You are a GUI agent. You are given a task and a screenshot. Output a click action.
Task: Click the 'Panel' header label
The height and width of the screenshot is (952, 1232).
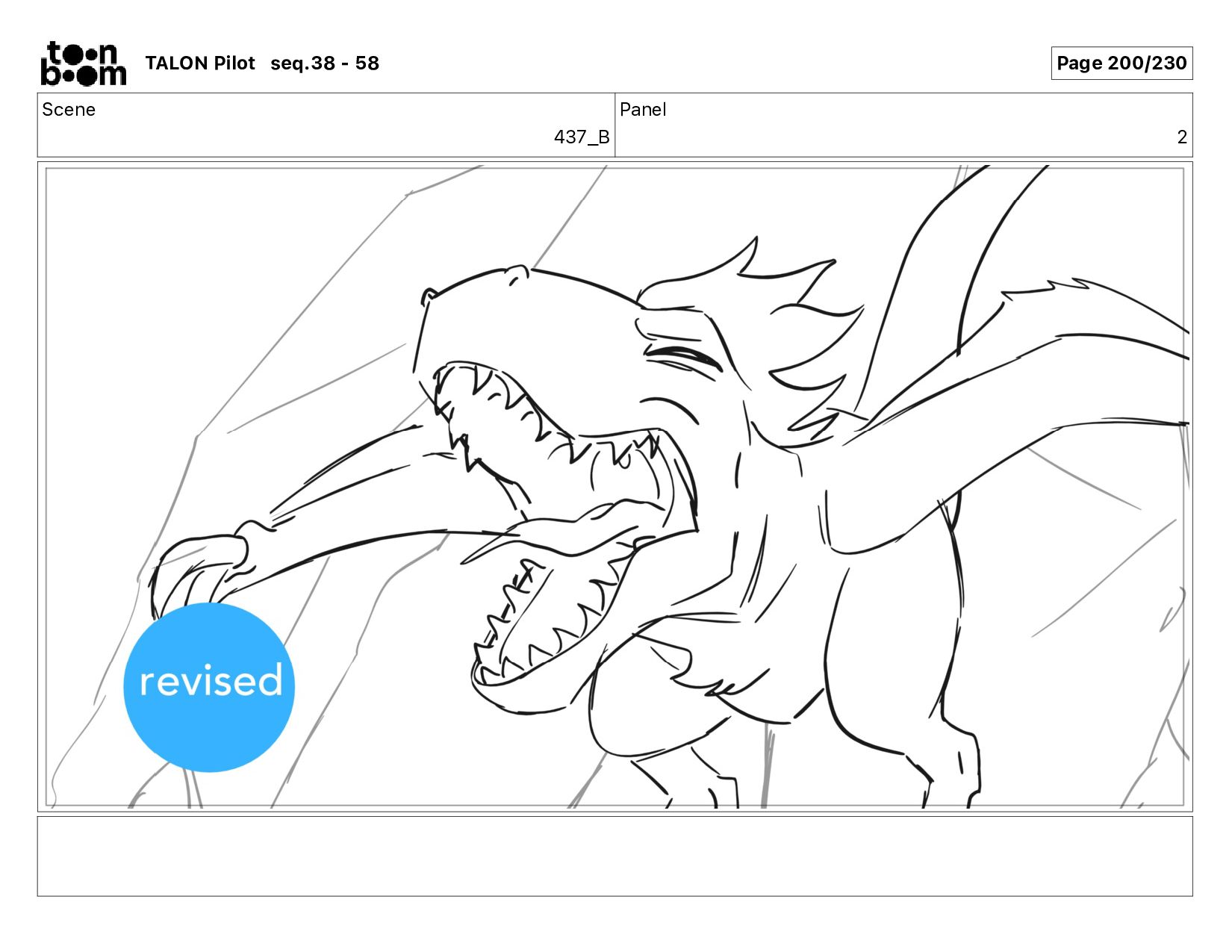click(x=643, y=110)
